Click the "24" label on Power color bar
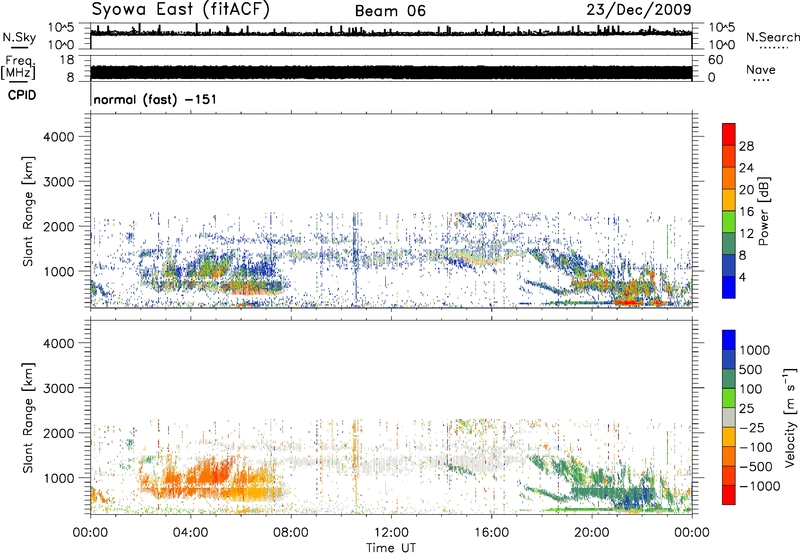The width and height of the screenshot is (800, 554). (x=746, y=168)
